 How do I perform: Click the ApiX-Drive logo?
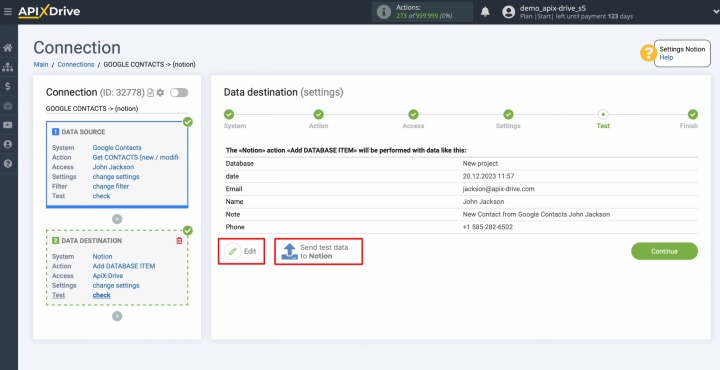click(x=49, y=11)
